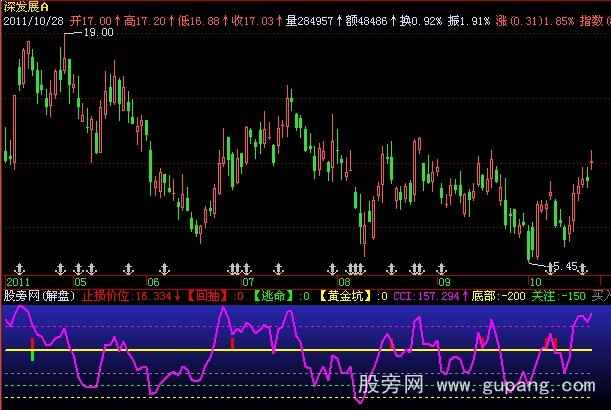Click the lone info marker between 07 and 08
611x410 pixels.
(x=278, y=269)
